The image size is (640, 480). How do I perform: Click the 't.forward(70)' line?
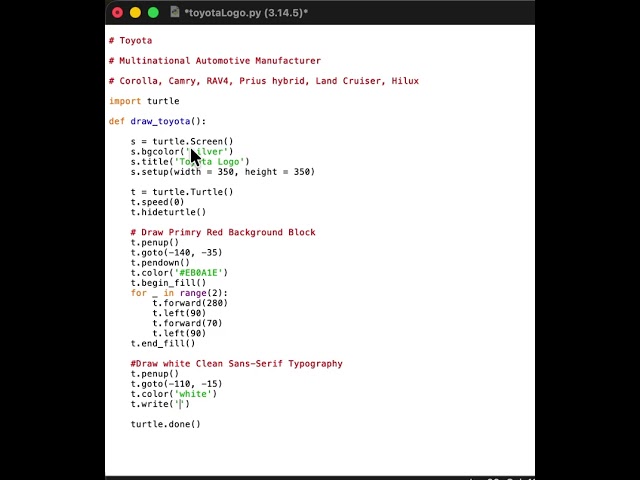187,323
